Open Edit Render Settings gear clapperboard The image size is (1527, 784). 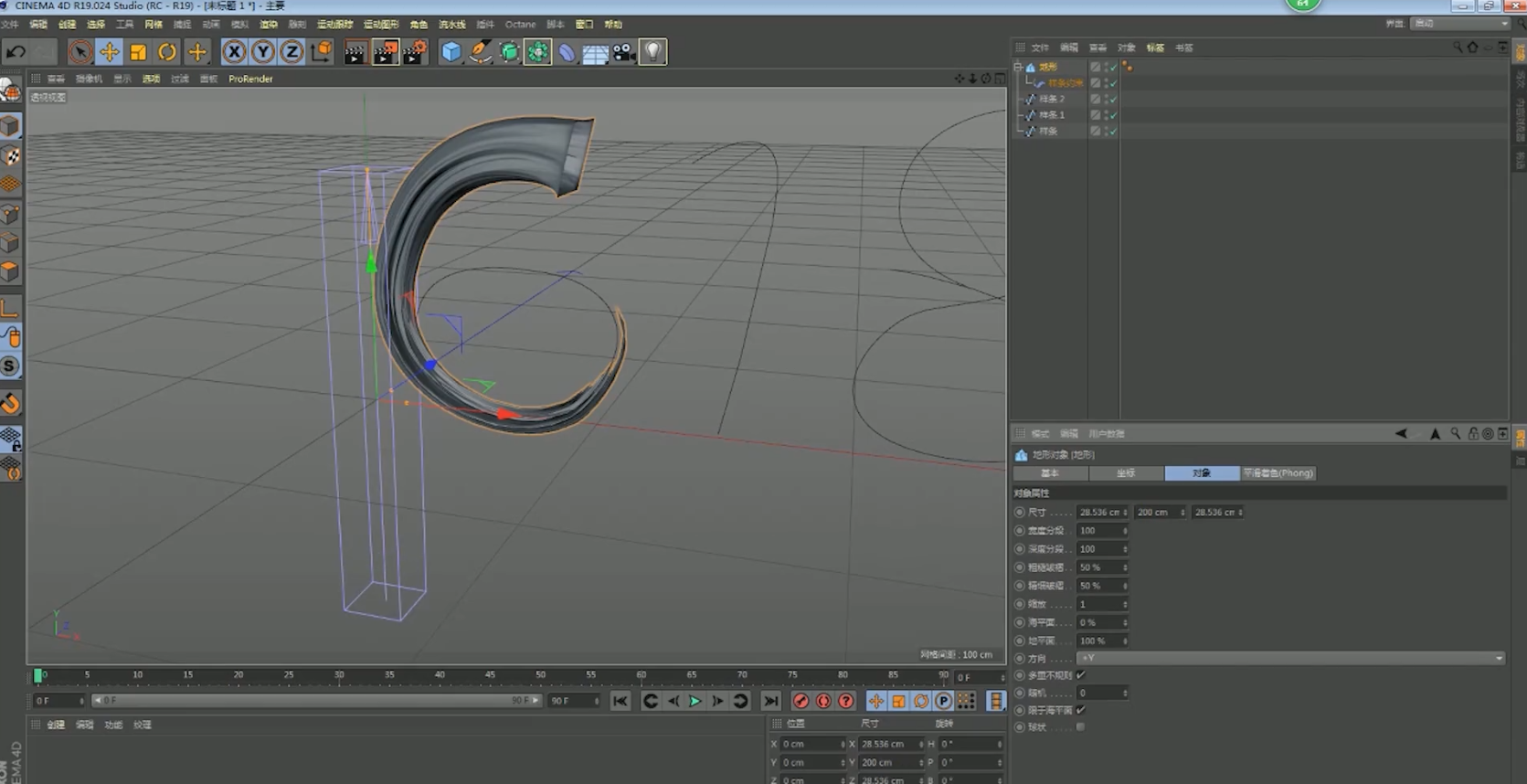(416, 52)
